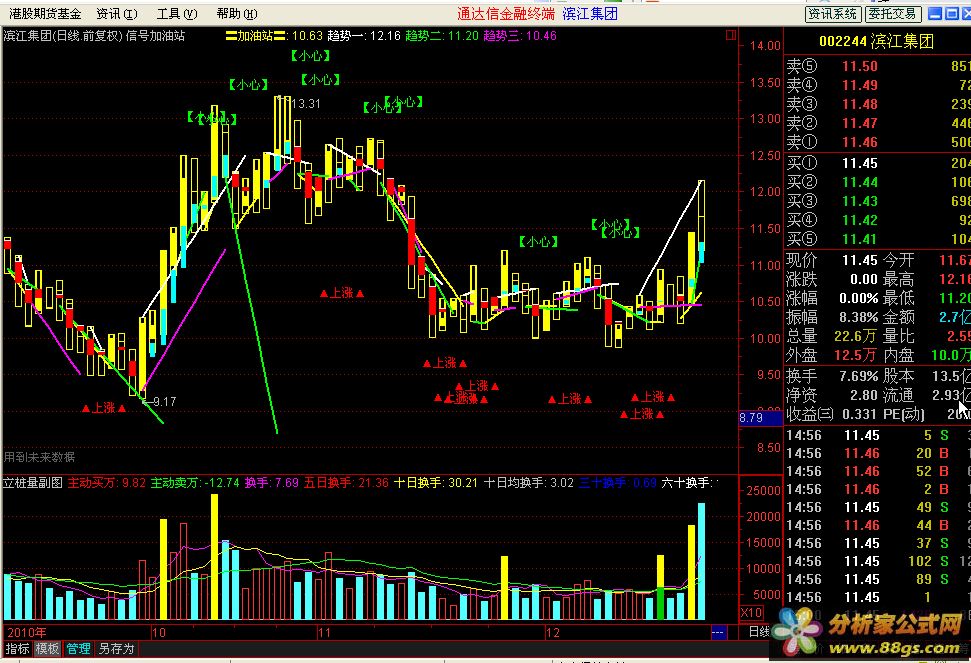Minimize the 通达信 window
The height and width of the screenshot is (663, 971).
pyautogui.click(x=936, y=14)
